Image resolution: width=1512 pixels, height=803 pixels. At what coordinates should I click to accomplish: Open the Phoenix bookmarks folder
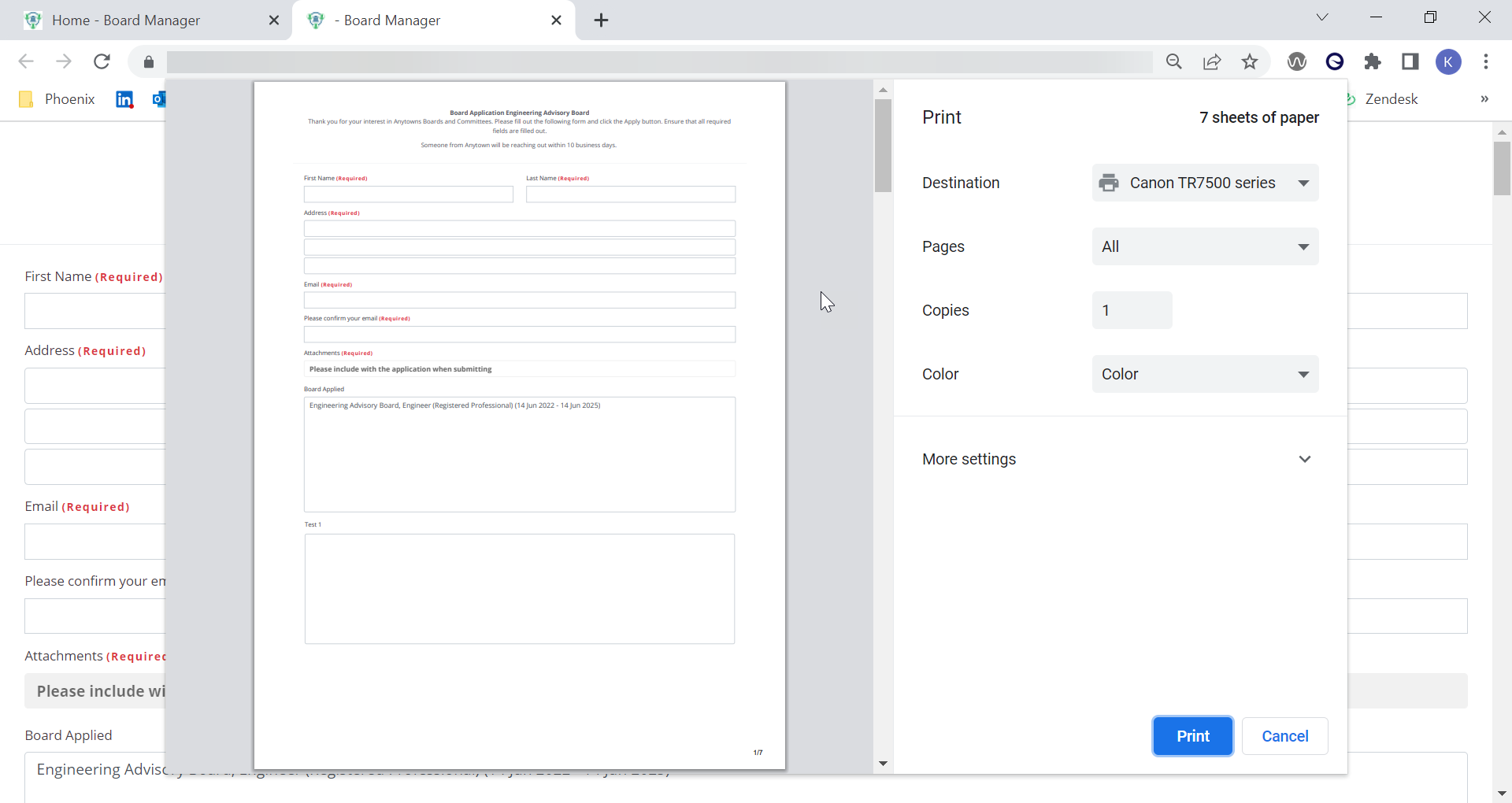(x=57, y=99)
